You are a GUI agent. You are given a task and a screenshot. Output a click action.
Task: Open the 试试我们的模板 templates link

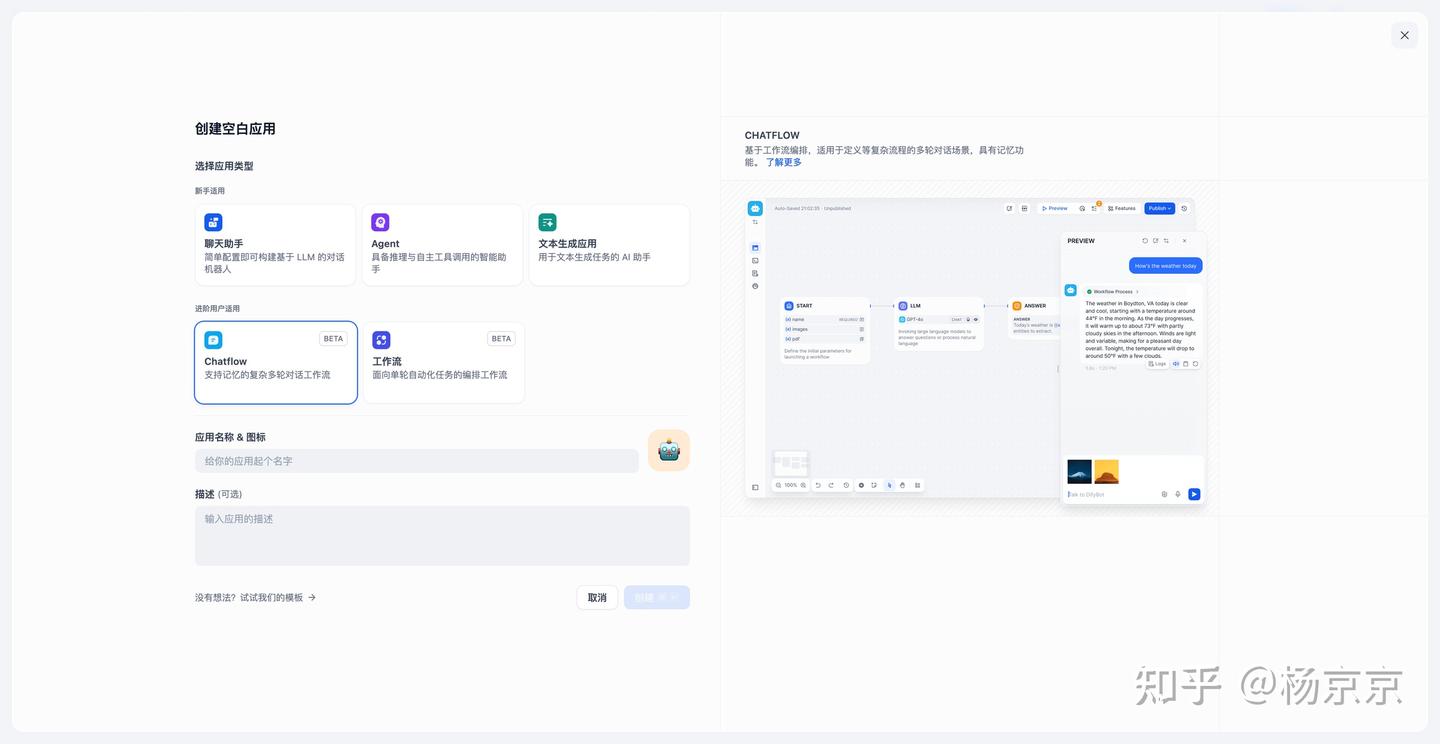pos(278,597)
